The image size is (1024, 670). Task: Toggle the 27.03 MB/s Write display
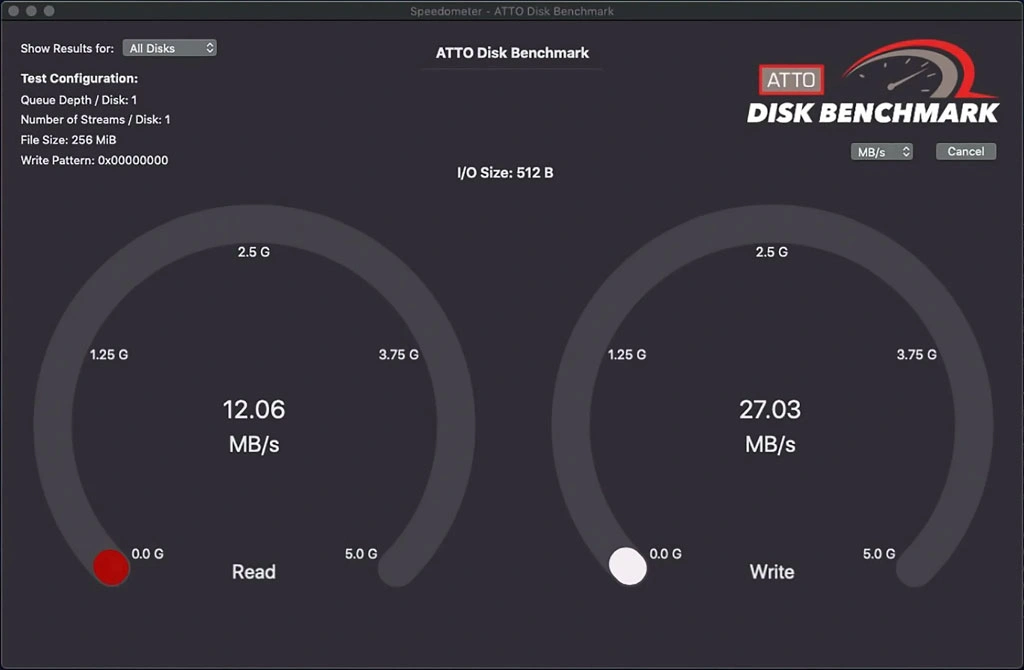(770, 410)
